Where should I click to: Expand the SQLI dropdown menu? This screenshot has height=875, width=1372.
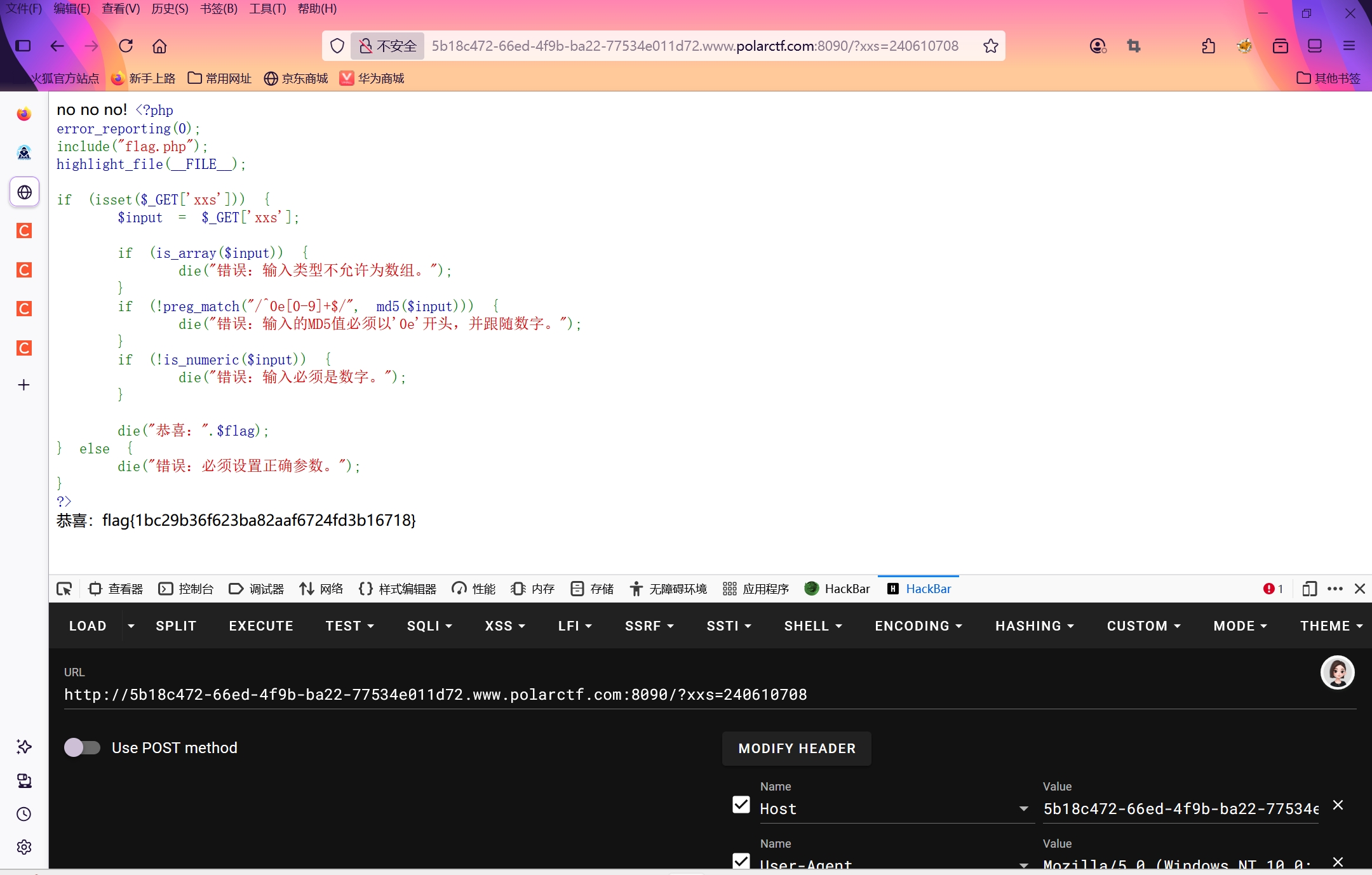coord(429,626)
